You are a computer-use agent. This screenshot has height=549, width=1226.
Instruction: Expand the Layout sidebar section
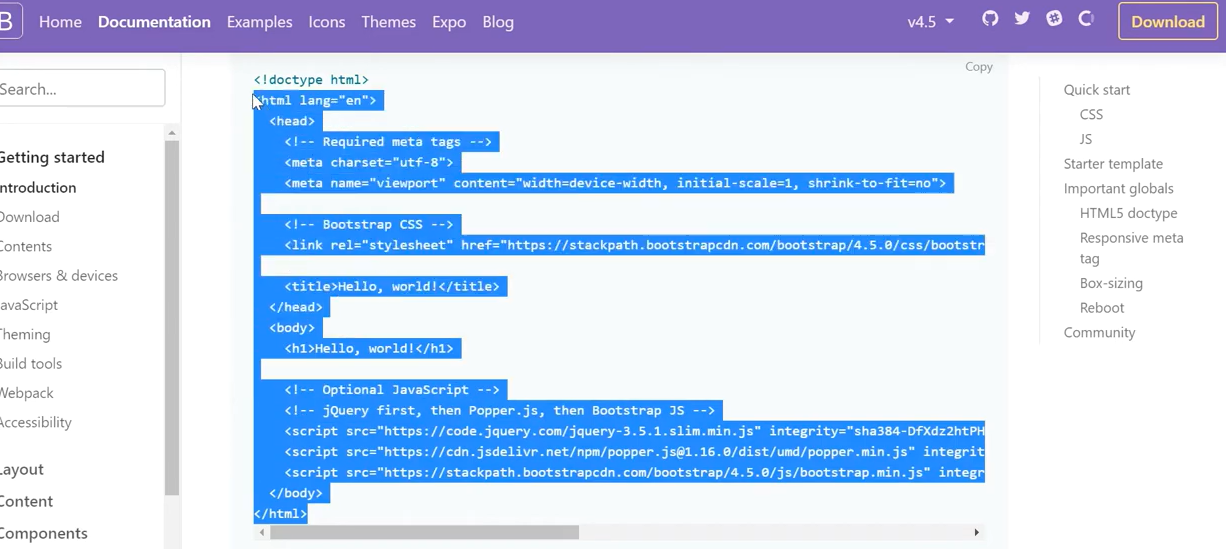[x=22, y=469]
